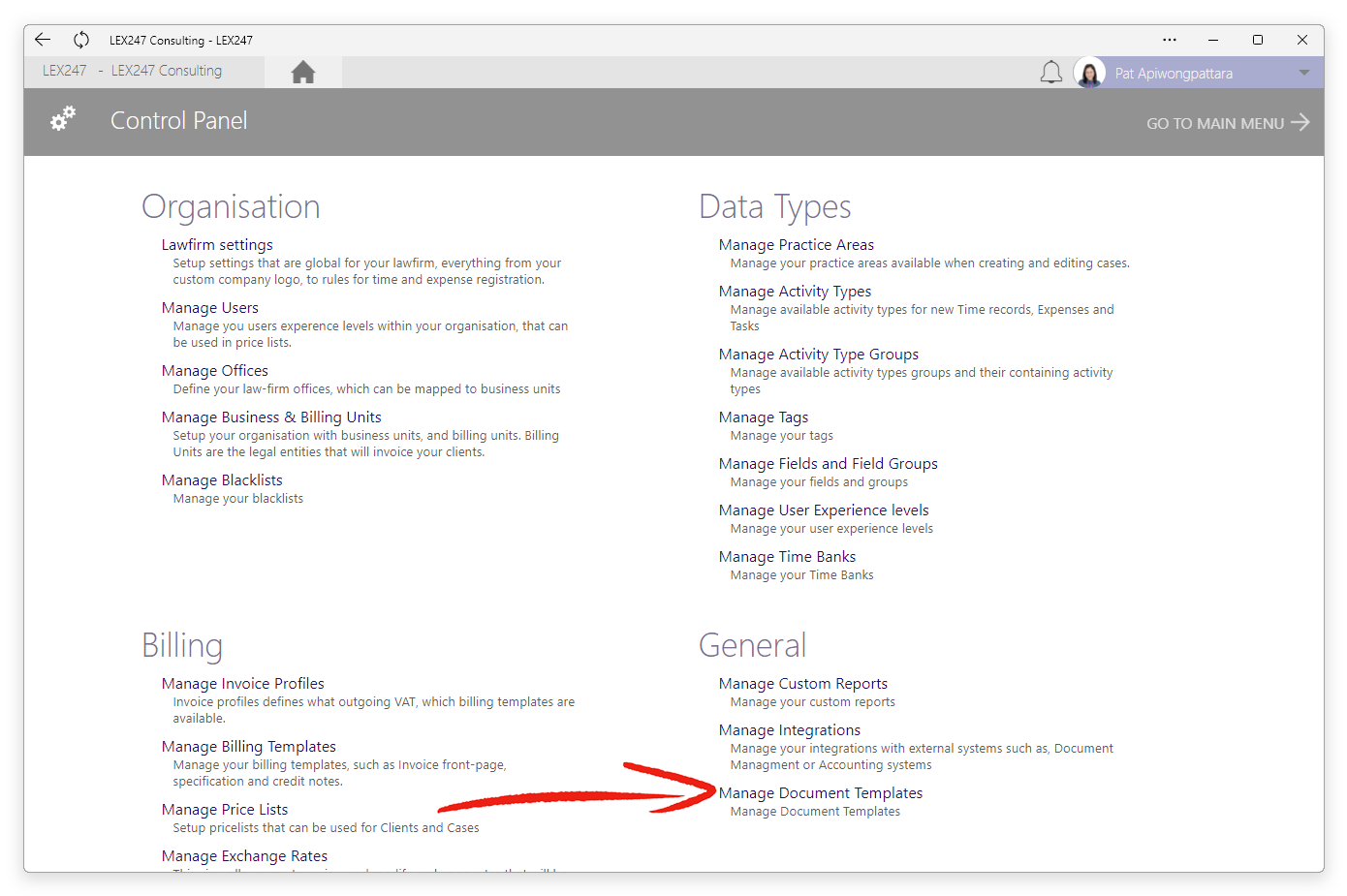Expand the Pat Apiwongpattara user dropdown
The height and width of the screenshot is (896, 1347).
click(x=1304, y=73)
